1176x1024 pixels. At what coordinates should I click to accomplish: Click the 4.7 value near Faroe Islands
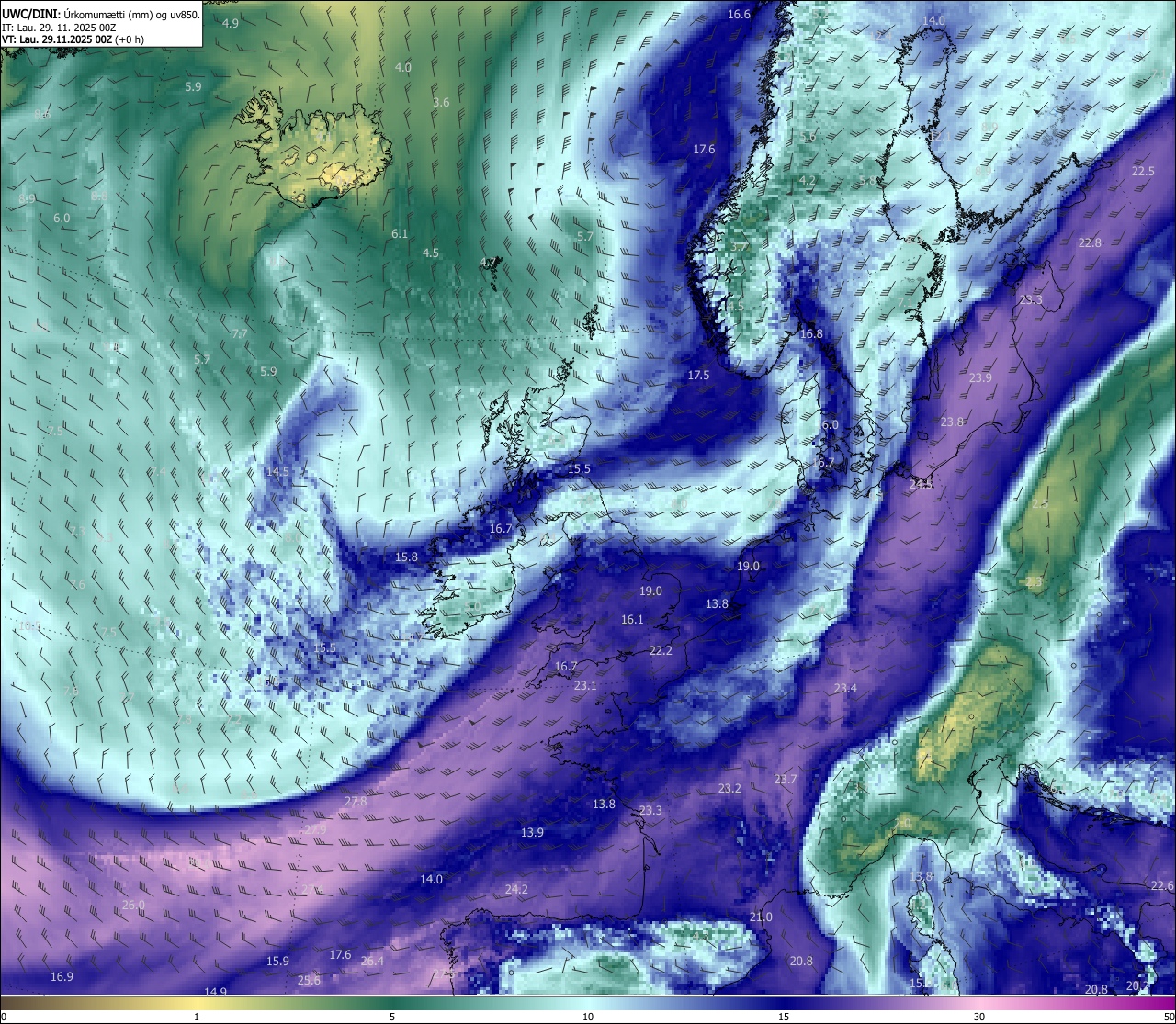pyautogui.click(x=488, y=263)
